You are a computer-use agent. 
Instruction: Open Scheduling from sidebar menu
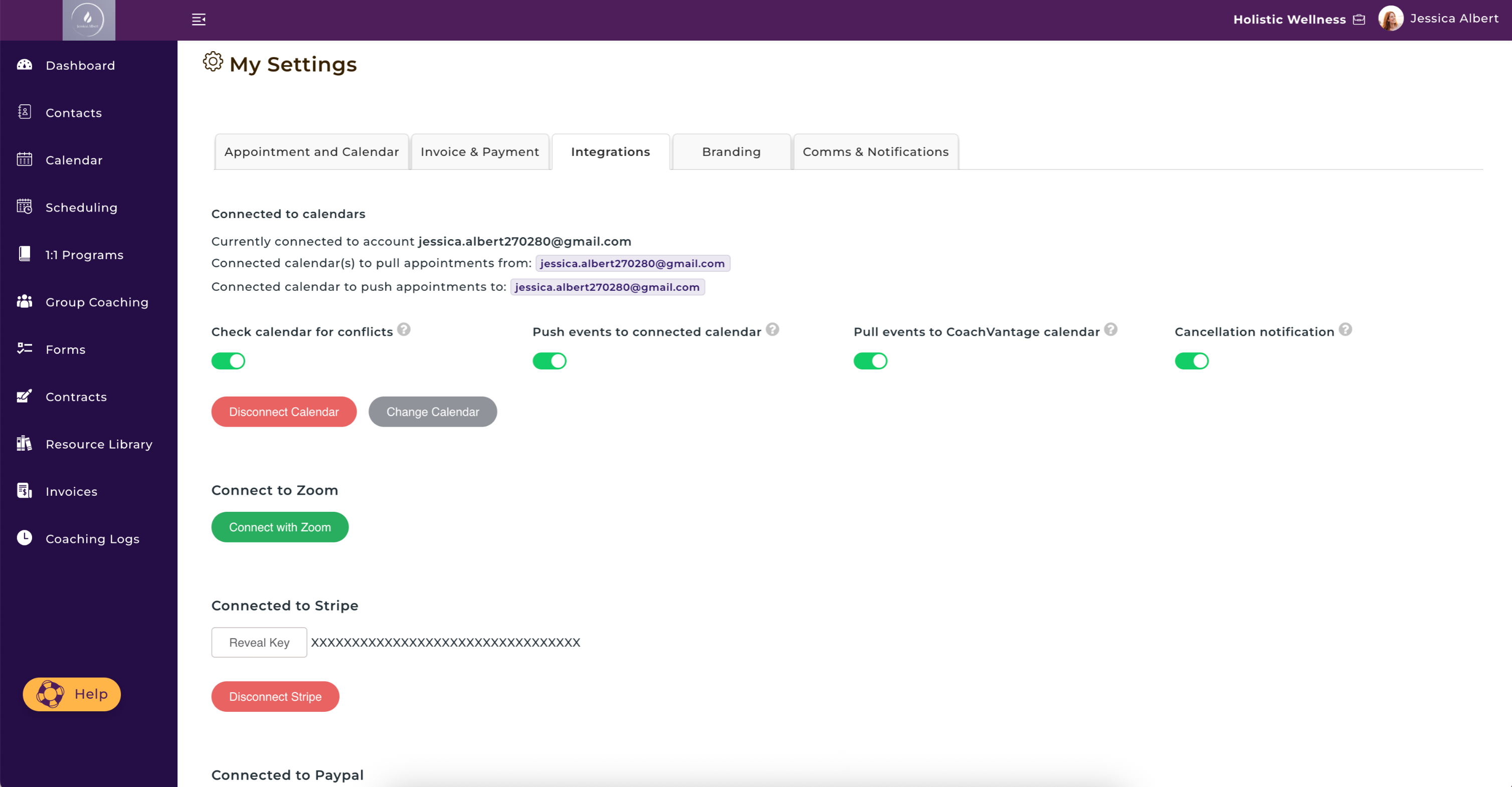click(x=82, y=207)
